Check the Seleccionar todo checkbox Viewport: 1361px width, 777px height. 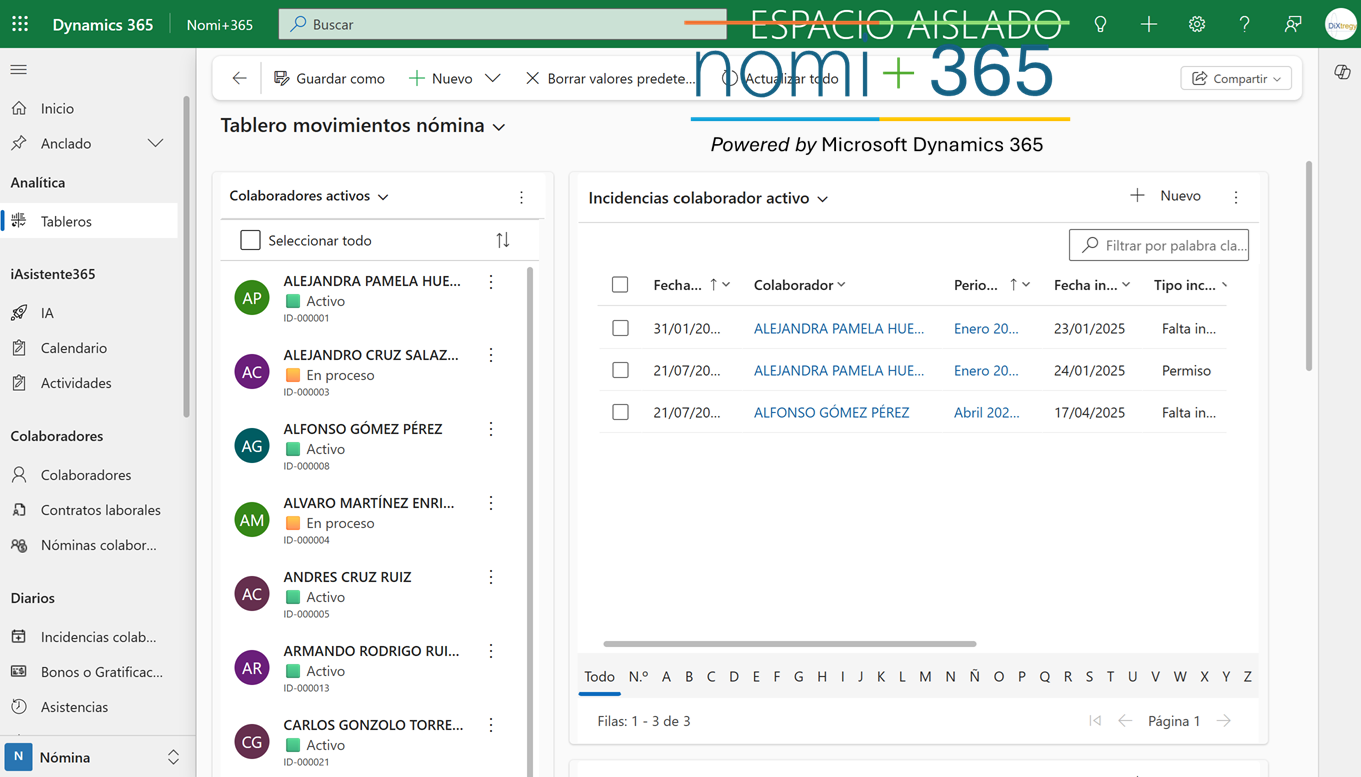[x=250, y=240]
